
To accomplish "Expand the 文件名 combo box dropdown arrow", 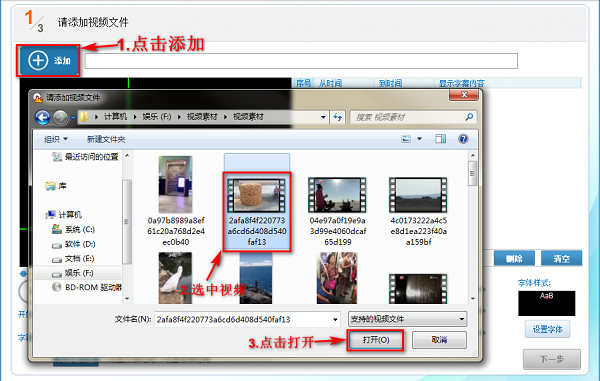I will click(x=335, y=319).
